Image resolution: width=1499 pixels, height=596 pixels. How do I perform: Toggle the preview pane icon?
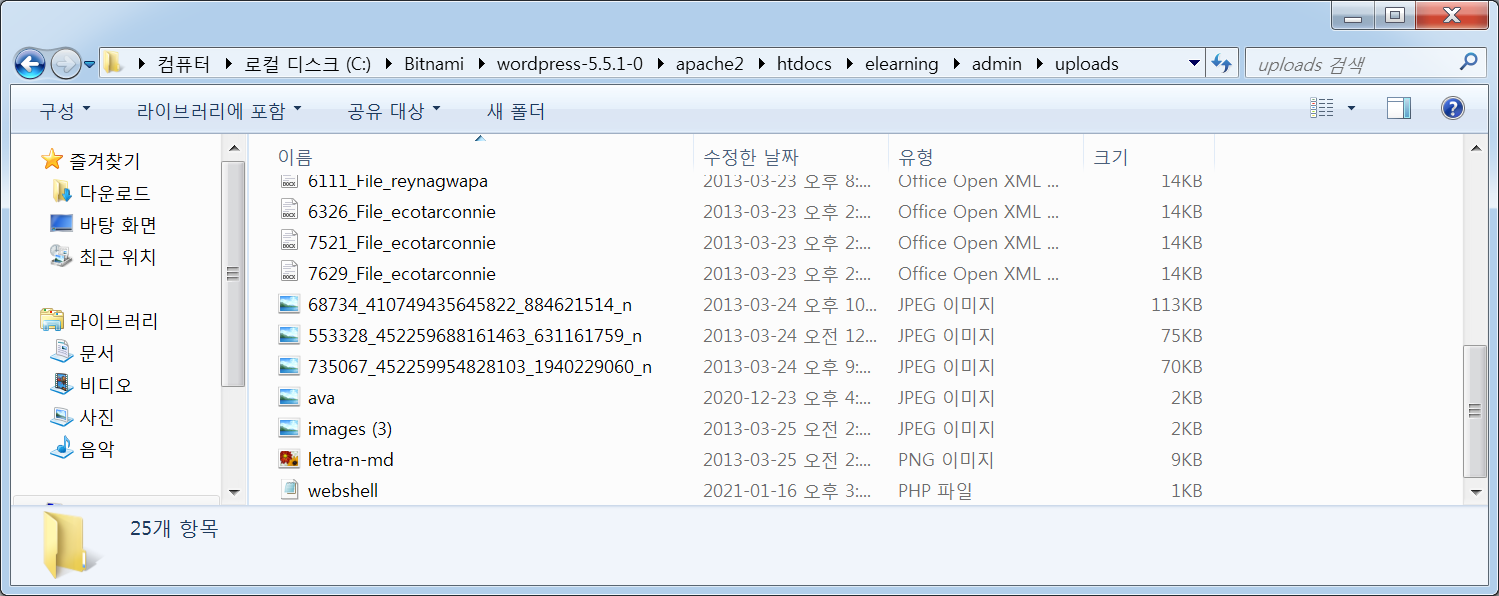1398,108
